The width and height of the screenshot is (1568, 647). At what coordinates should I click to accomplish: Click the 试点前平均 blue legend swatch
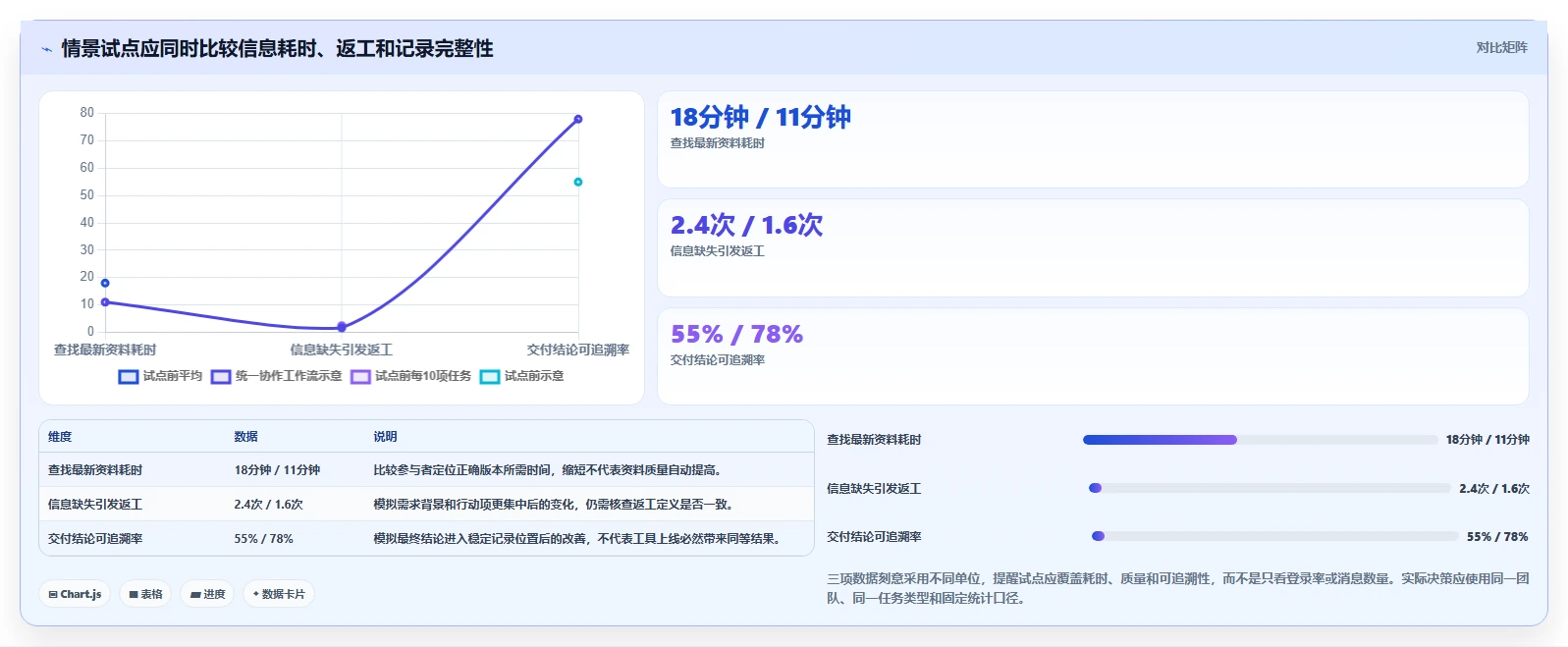pyautogui.click(x=129, y=377)
